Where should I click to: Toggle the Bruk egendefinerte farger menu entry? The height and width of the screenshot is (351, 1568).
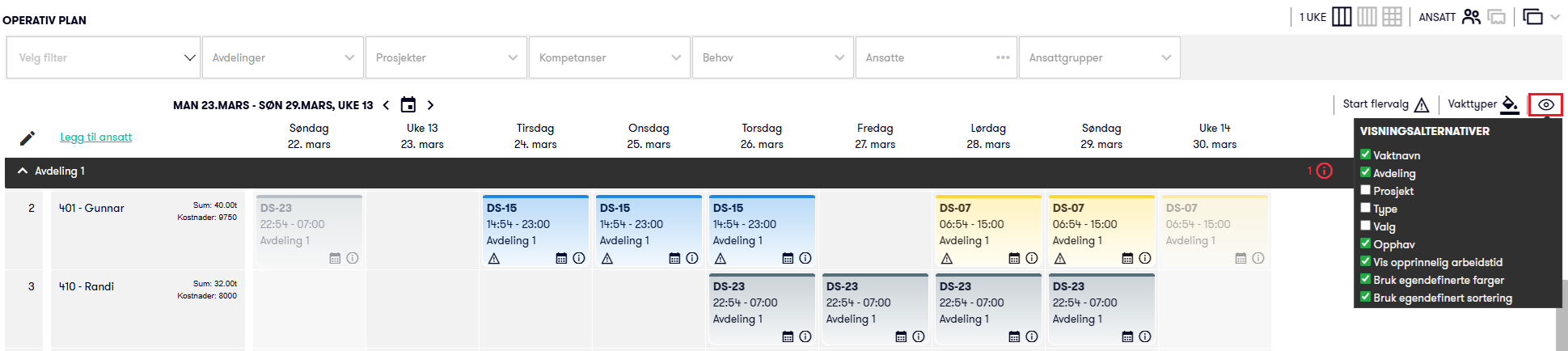pyautogui.click(x=1438, y=280)
